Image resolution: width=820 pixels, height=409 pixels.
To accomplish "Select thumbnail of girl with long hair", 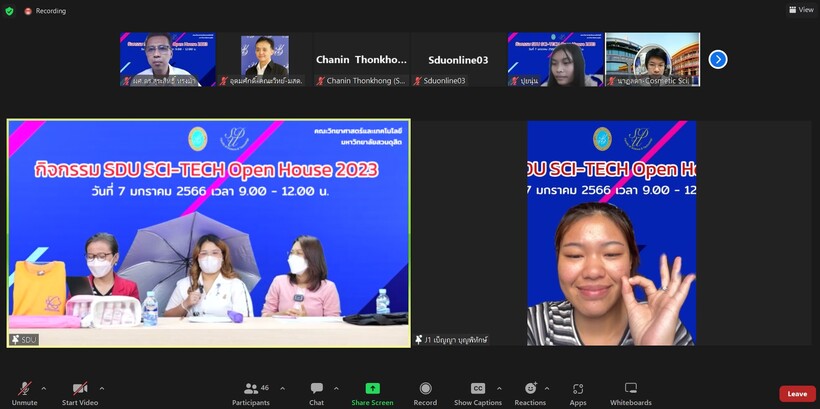I will (x=555, y=60).
